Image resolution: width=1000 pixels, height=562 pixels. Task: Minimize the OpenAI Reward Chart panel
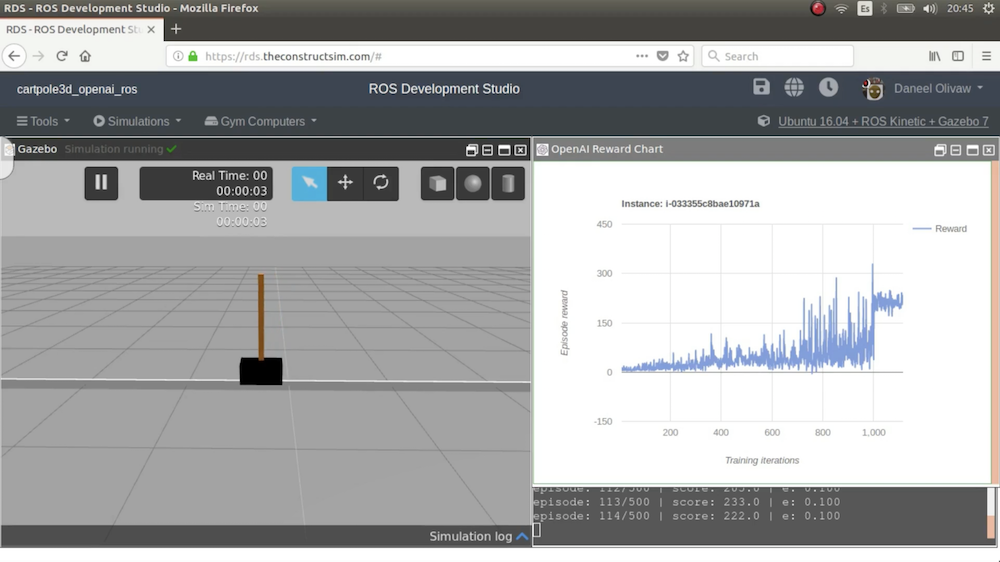point(955,150)
